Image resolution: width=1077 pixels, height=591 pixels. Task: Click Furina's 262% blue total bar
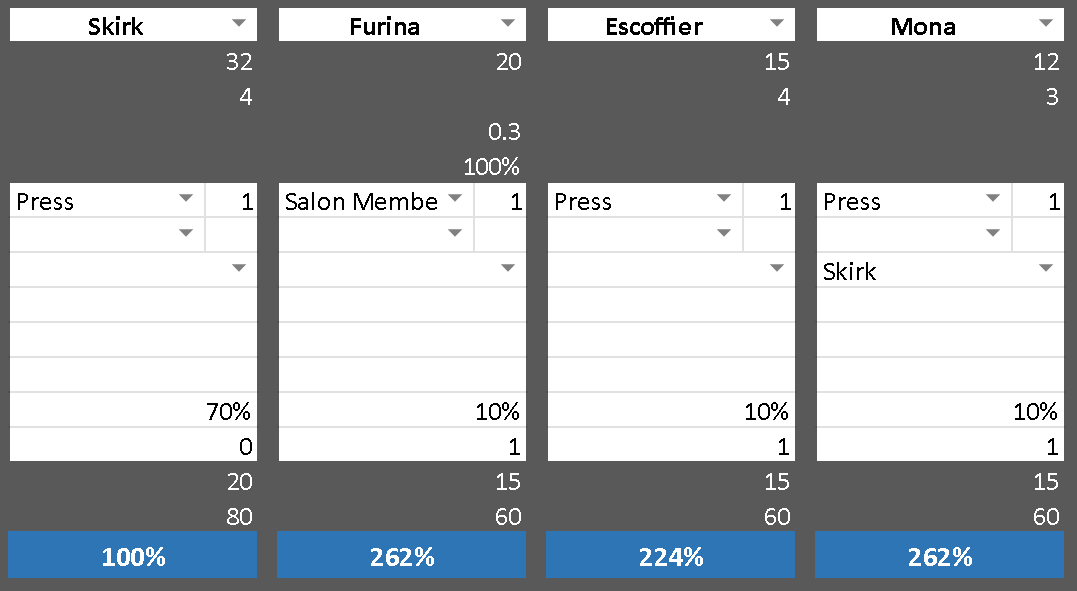click(x=402, y=556)
